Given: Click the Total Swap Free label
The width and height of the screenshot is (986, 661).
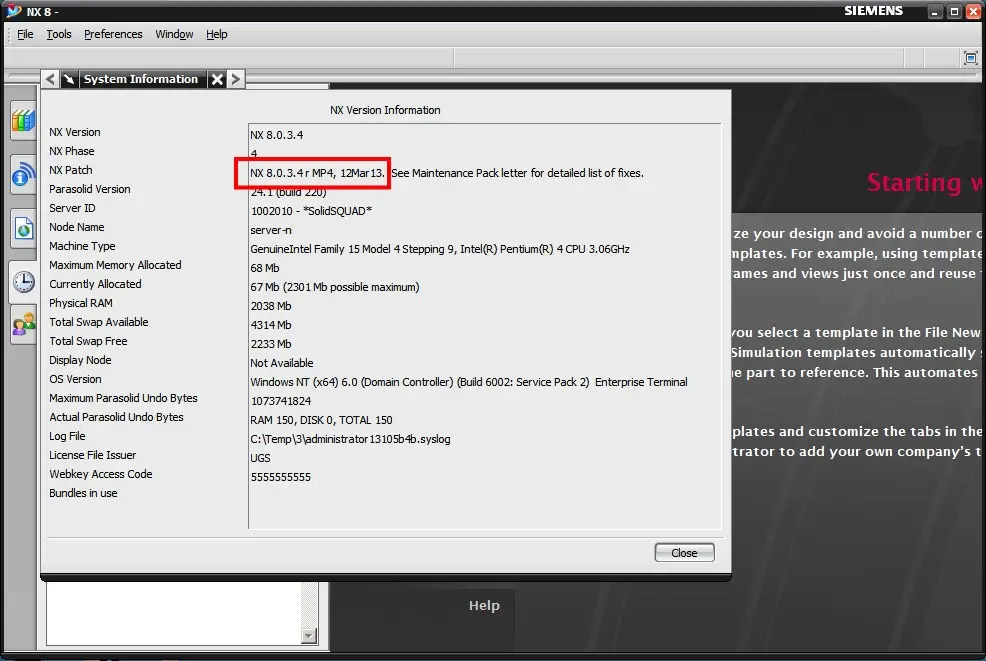Looking at the screenshot, I should 88,341.
